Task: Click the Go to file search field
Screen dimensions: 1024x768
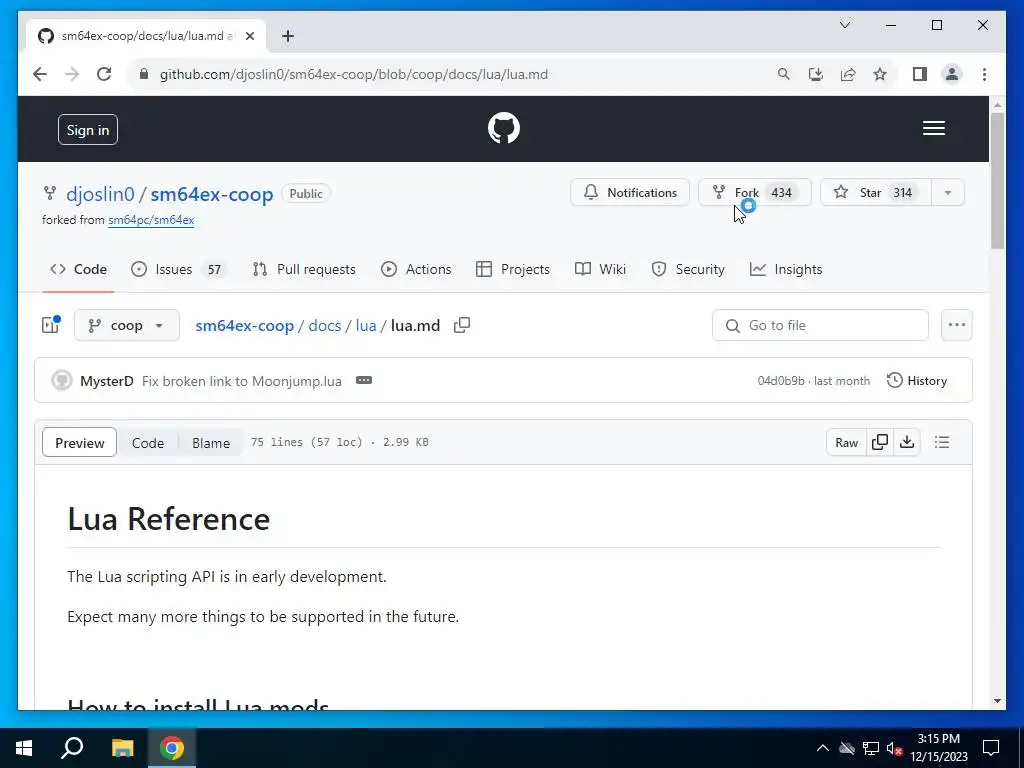Action: click(x=820, y=325)
